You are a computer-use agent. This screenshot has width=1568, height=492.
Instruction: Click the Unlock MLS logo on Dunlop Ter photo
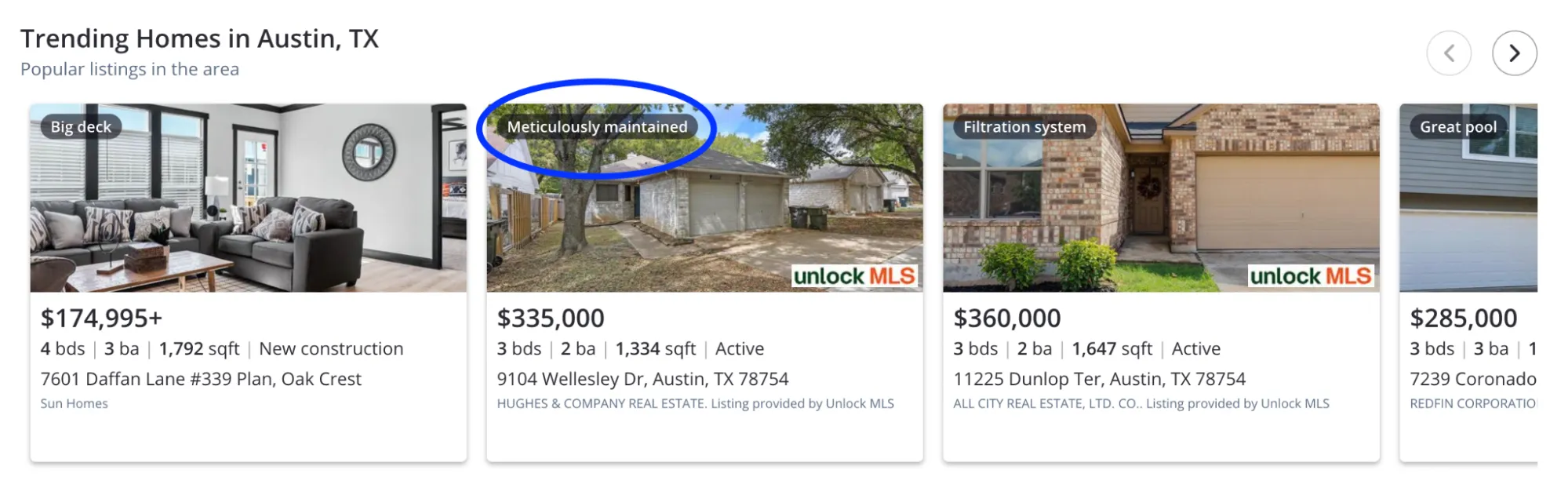tap(1311, 276)
